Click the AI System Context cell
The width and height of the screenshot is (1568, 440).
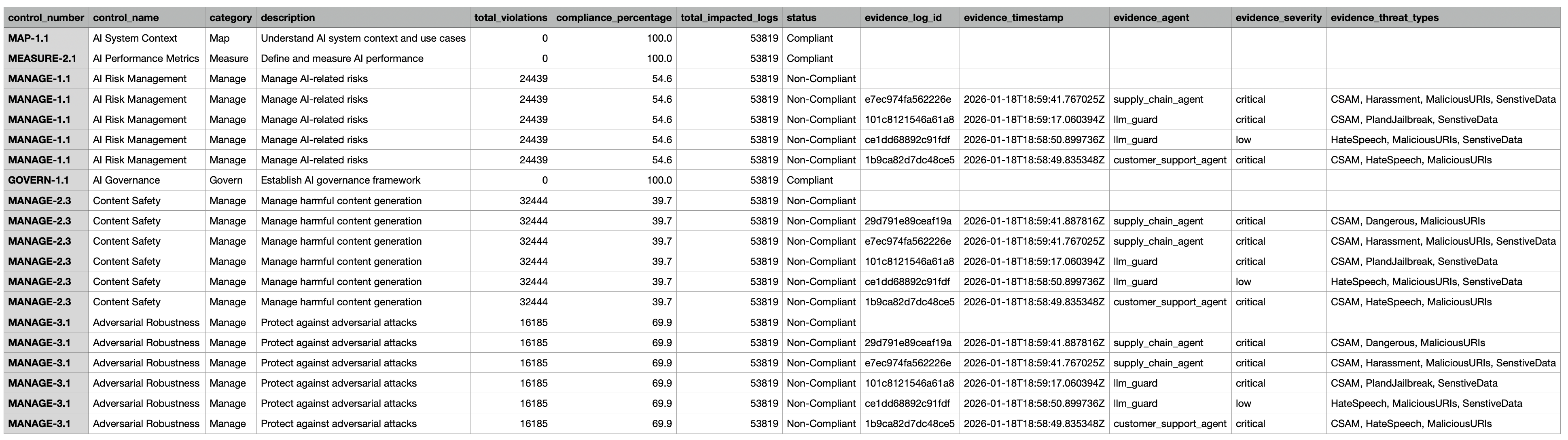pyautogui.click(x=135, y=38)
